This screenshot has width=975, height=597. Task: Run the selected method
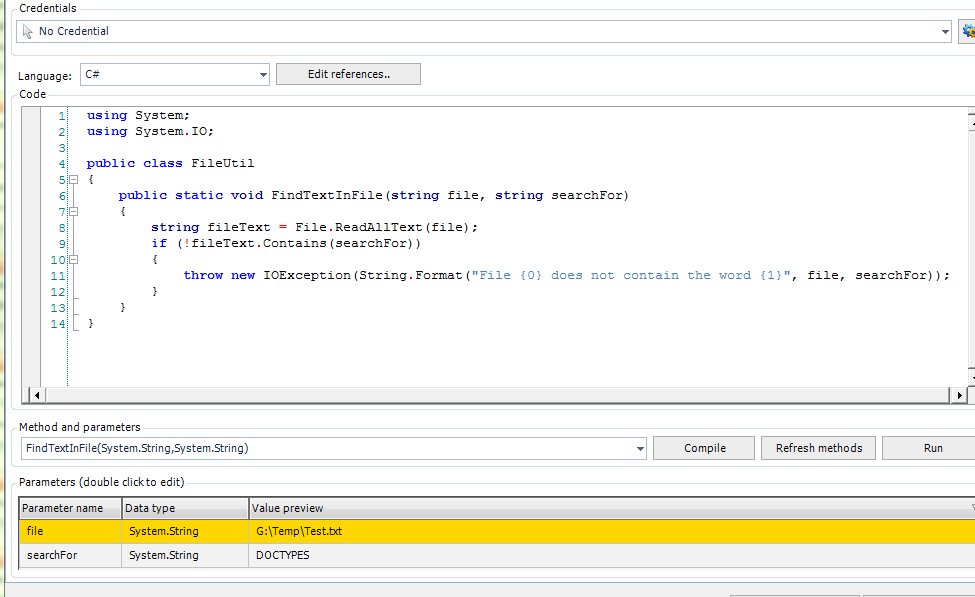tap(931, 448)
